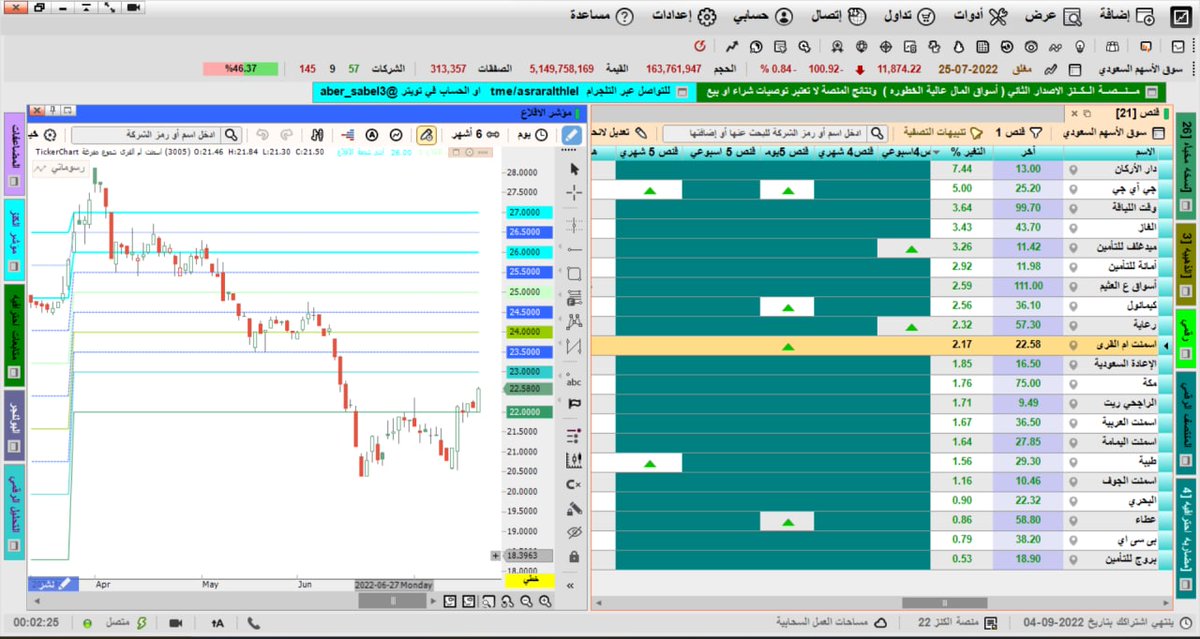This screenshot has height=639, width=1200.
Task: Open the indicators list icon above candle icon
Action: click(574, 435)
